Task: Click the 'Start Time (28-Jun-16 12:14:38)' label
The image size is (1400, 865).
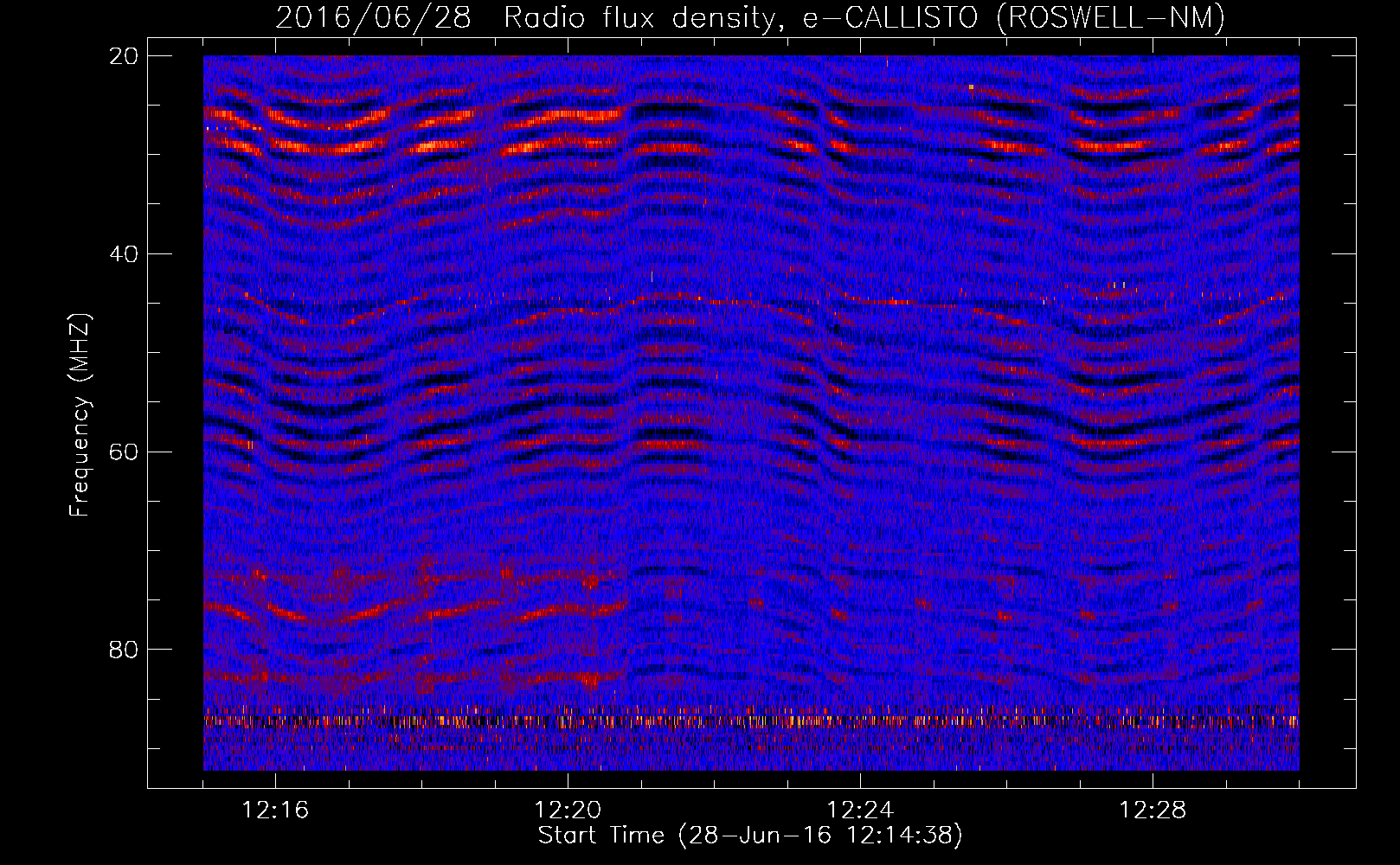Action: coord(750,836)
